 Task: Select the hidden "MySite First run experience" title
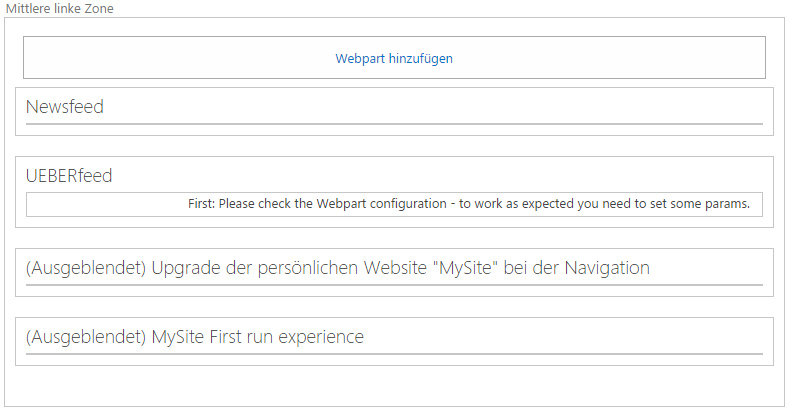tap(195, 337)
